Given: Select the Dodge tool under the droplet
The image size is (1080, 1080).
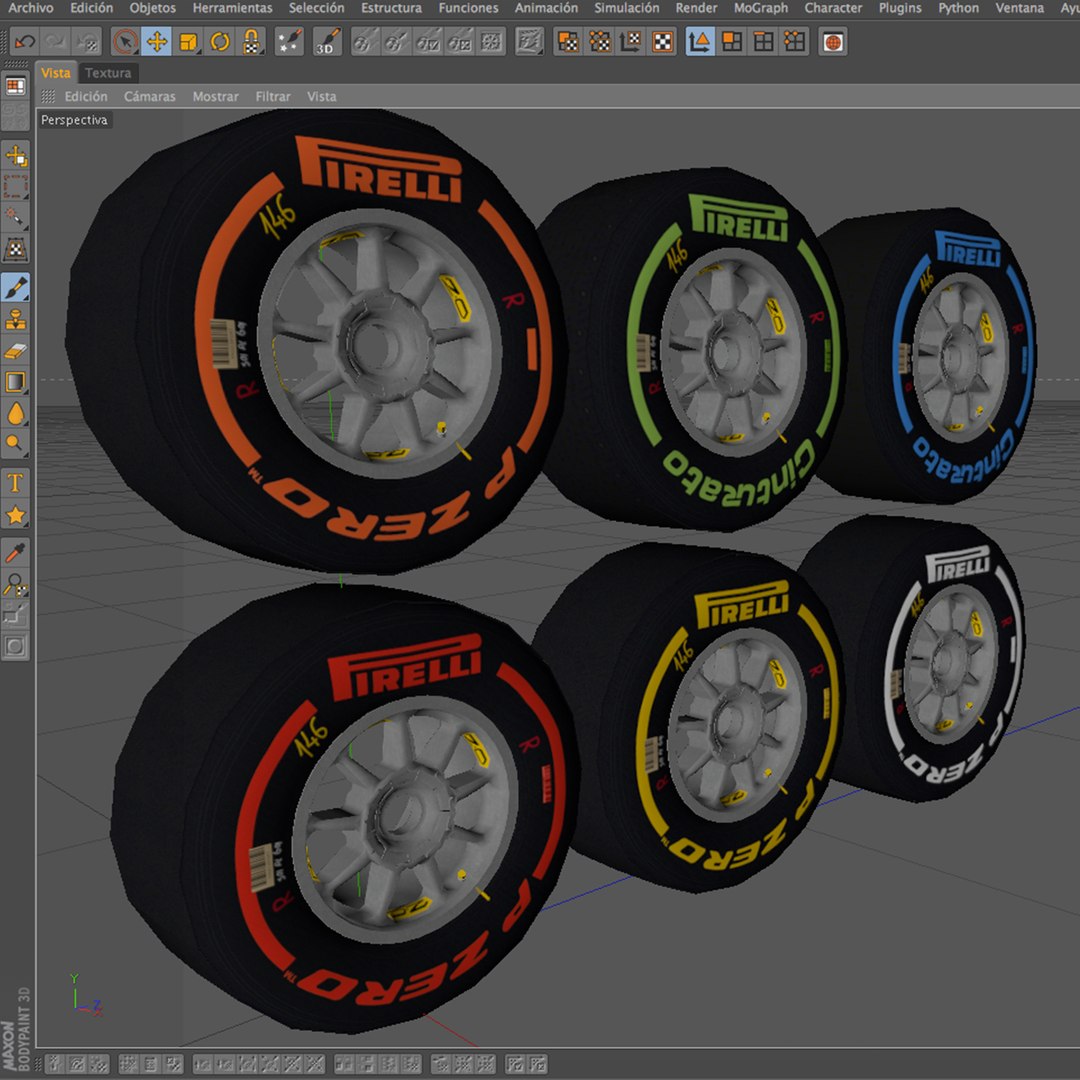Looking at the screenshot, I should pyautogui.click(x=15, y=444).
